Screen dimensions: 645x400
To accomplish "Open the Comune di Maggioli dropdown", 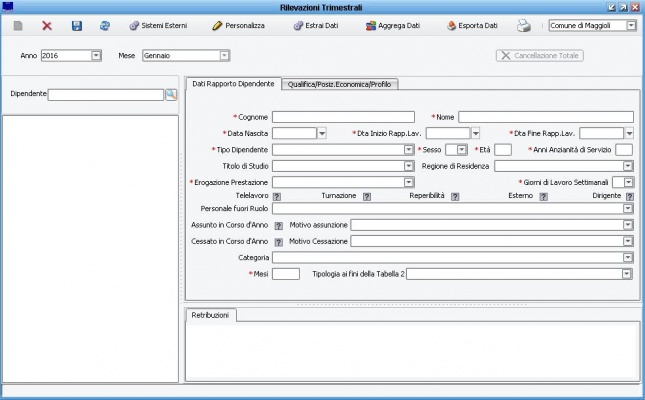I will pos(630,25).
